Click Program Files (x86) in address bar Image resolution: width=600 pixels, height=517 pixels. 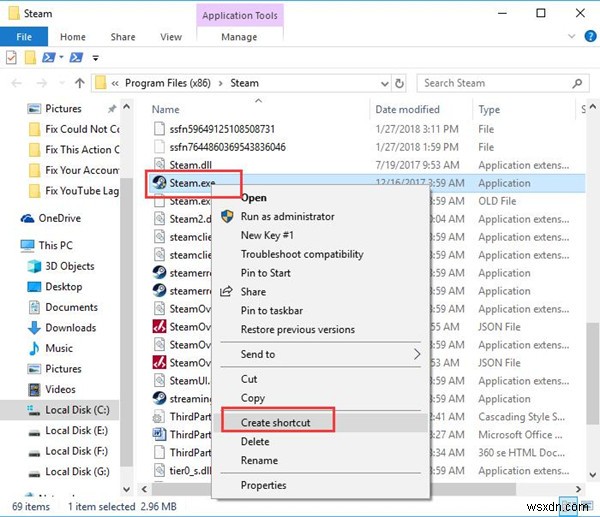click(168, 83)
